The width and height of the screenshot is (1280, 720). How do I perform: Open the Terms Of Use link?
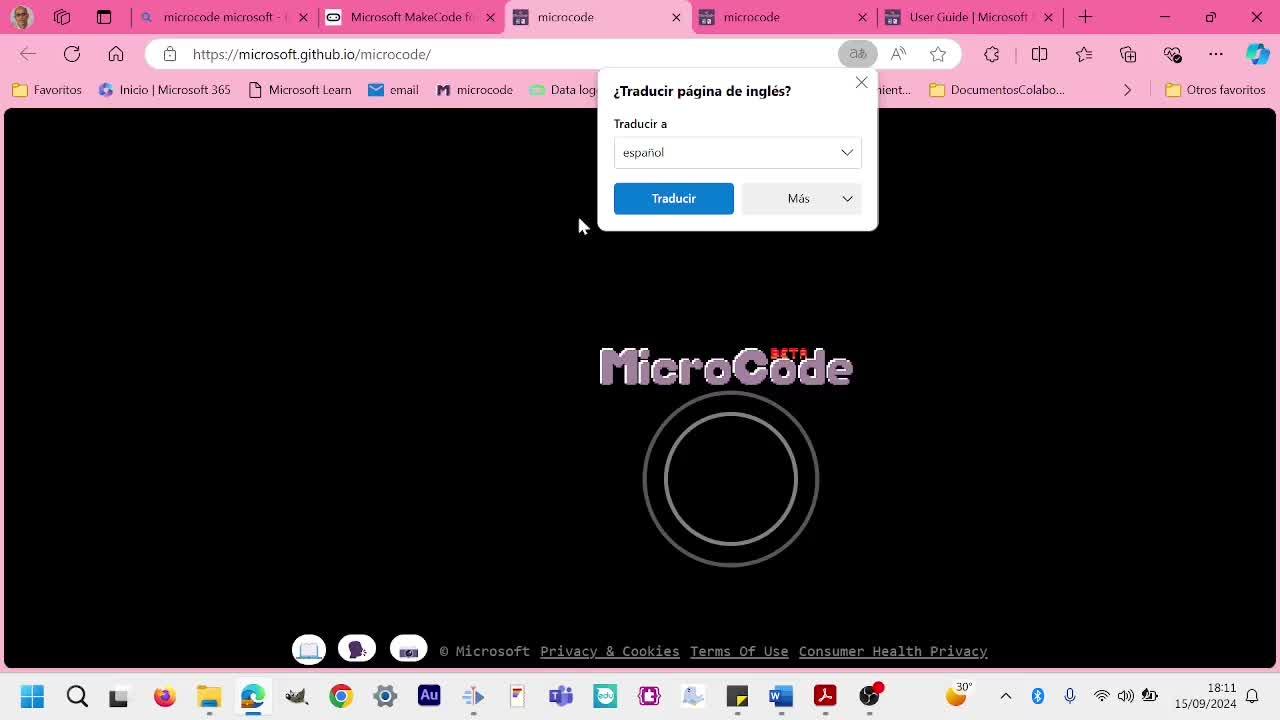(739, 651)
